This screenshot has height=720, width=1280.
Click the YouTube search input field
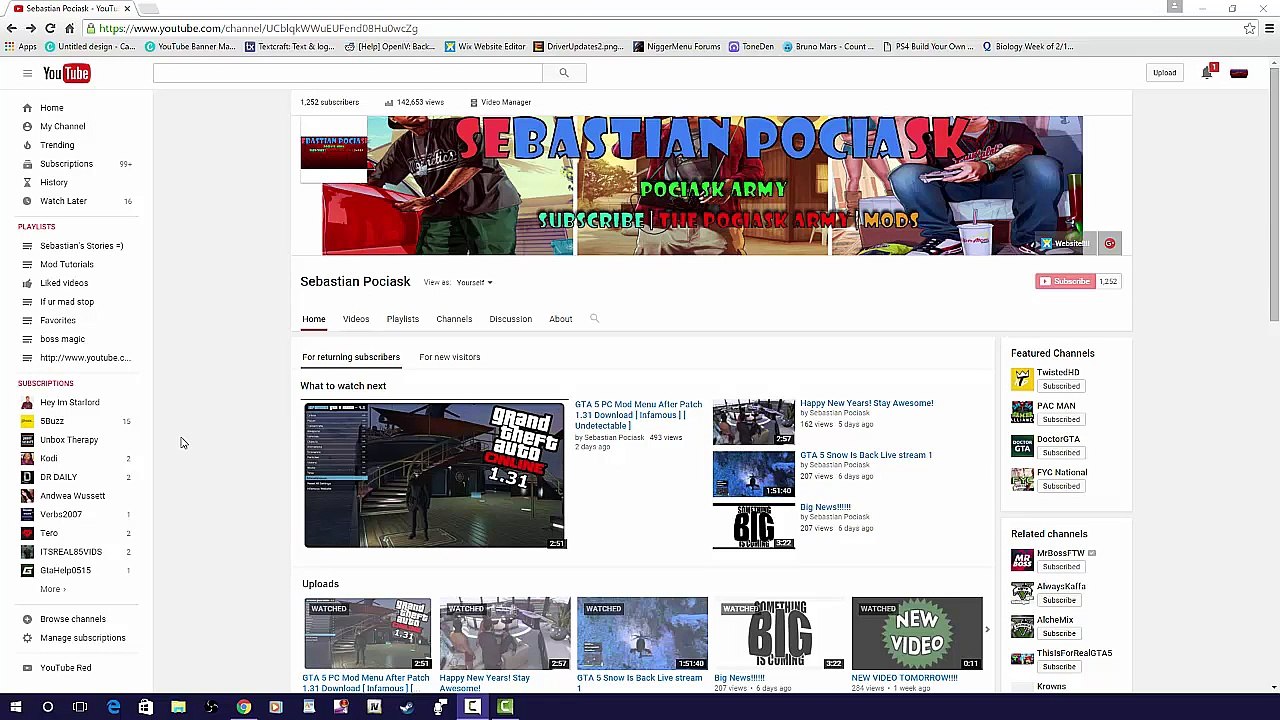[348, 73]
